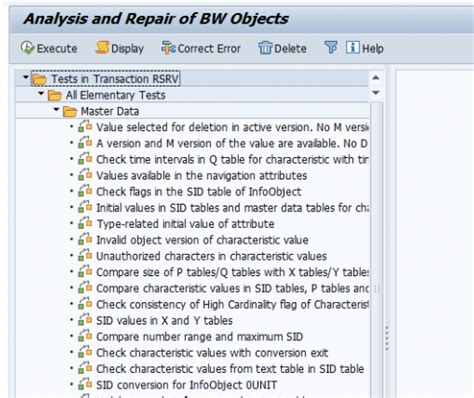Select 'Initial values in SID tables and master data'
Viewport: 474px width, 398px height.
coord(232,208)
